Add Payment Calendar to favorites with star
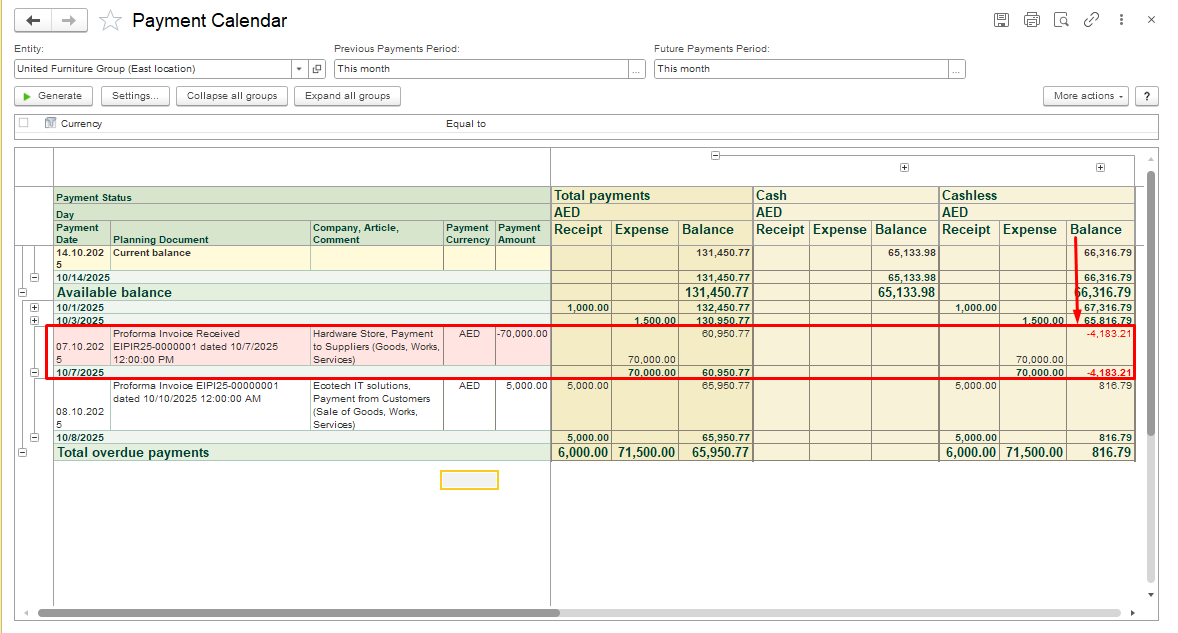Screen dimensions: 1178x633 111,21
